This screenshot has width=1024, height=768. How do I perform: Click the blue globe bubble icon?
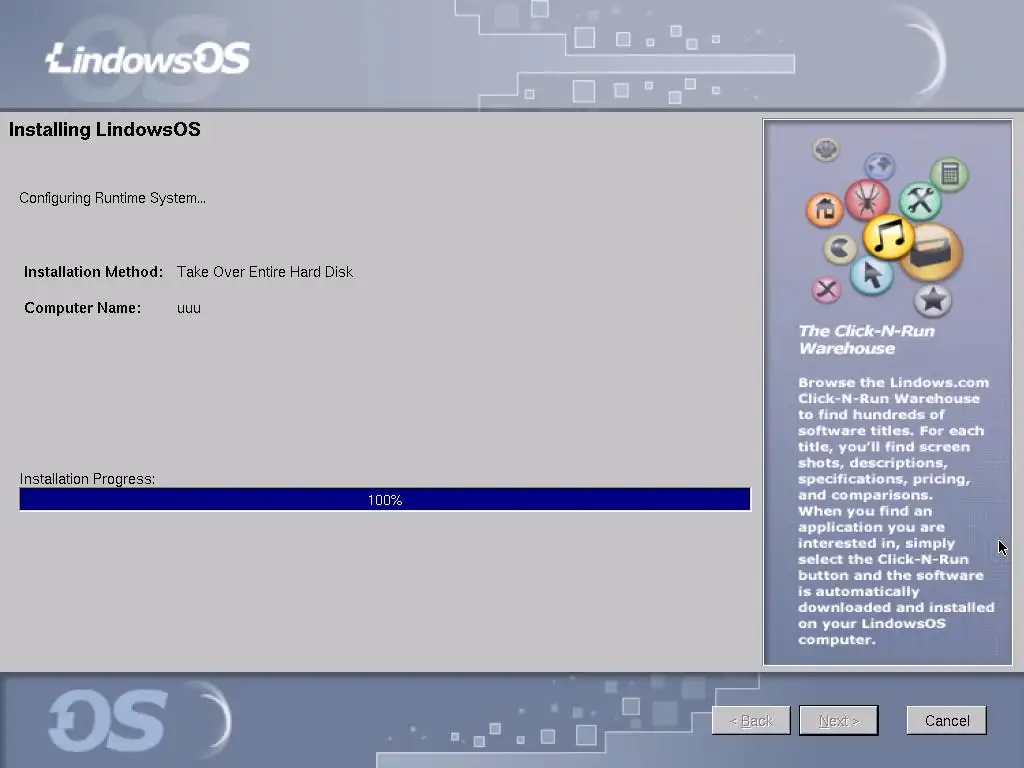click(880, 166)
